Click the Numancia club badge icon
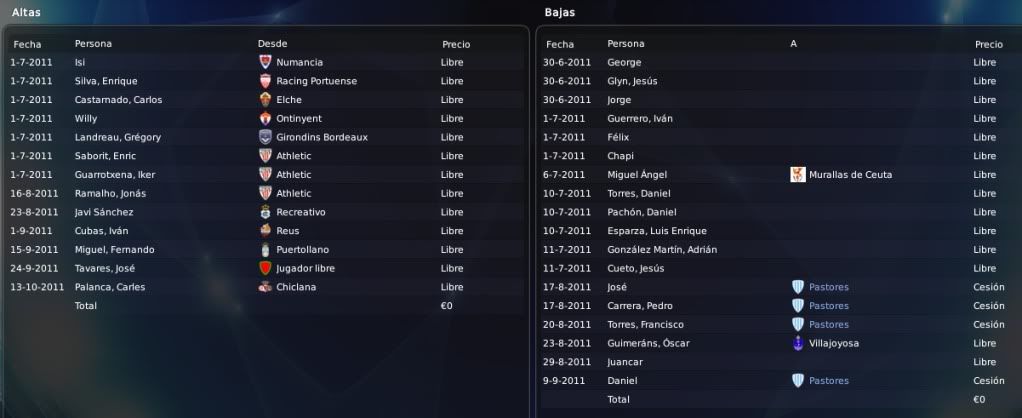This screenshot has width=1022, height=418. (265, 62)
